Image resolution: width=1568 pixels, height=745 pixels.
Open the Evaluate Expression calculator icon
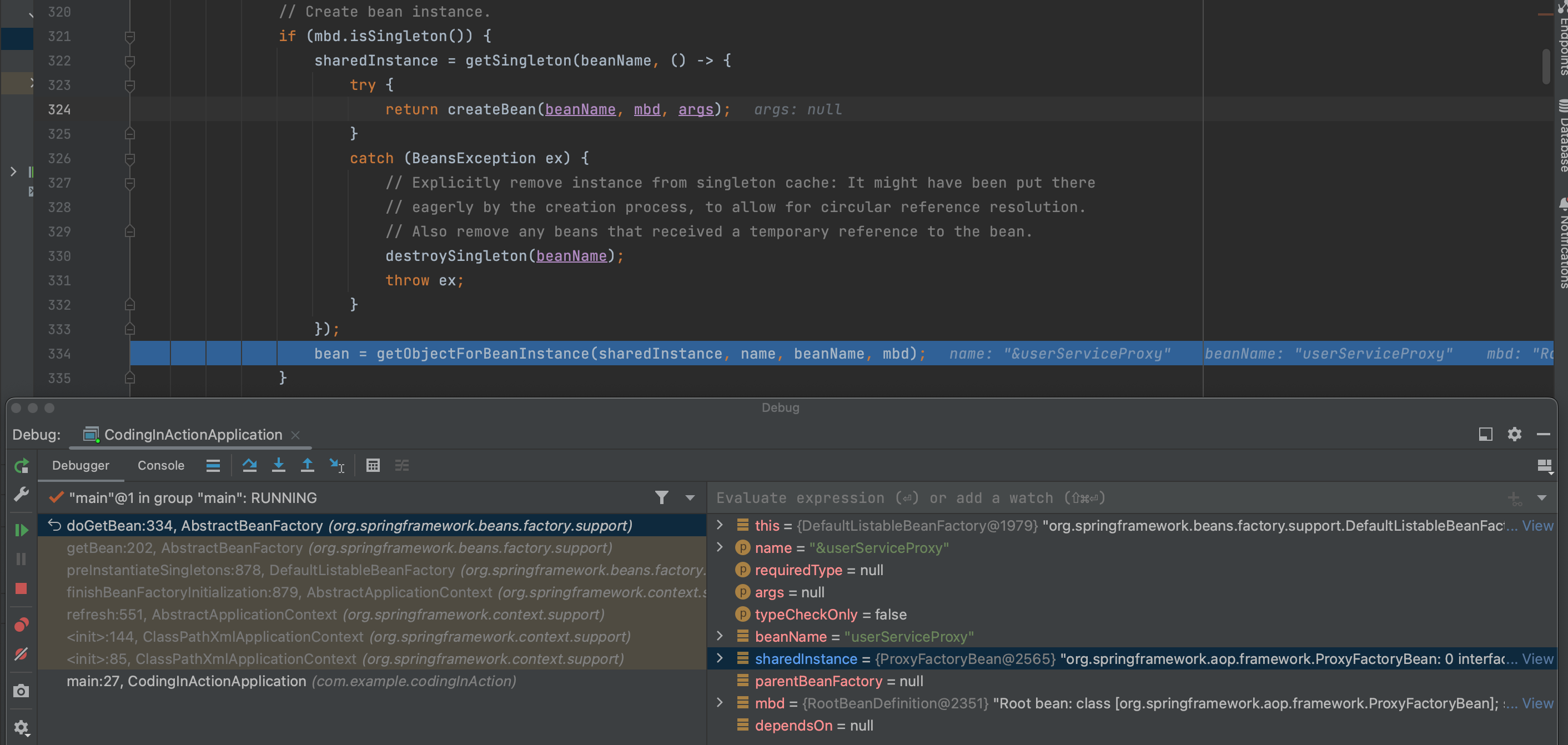click(x=373, y=466)
